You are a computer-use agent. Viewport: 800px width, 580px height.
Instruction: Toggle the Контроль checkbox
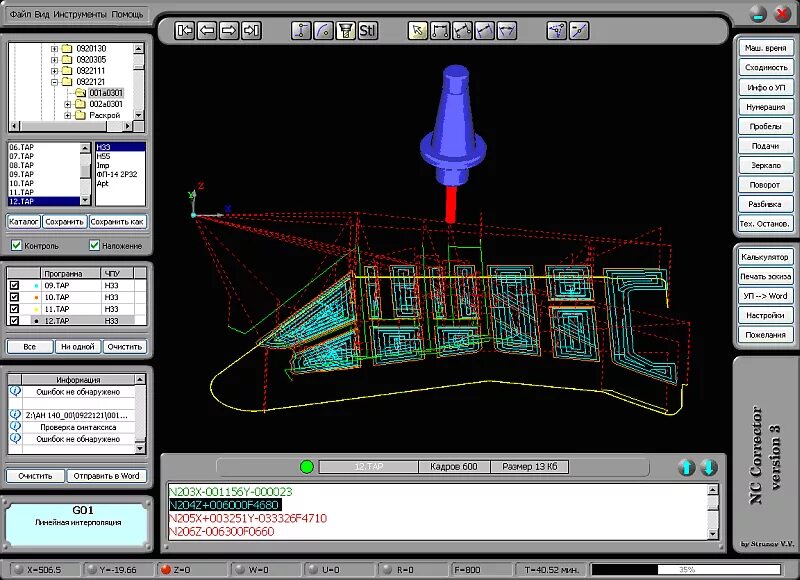16,245
